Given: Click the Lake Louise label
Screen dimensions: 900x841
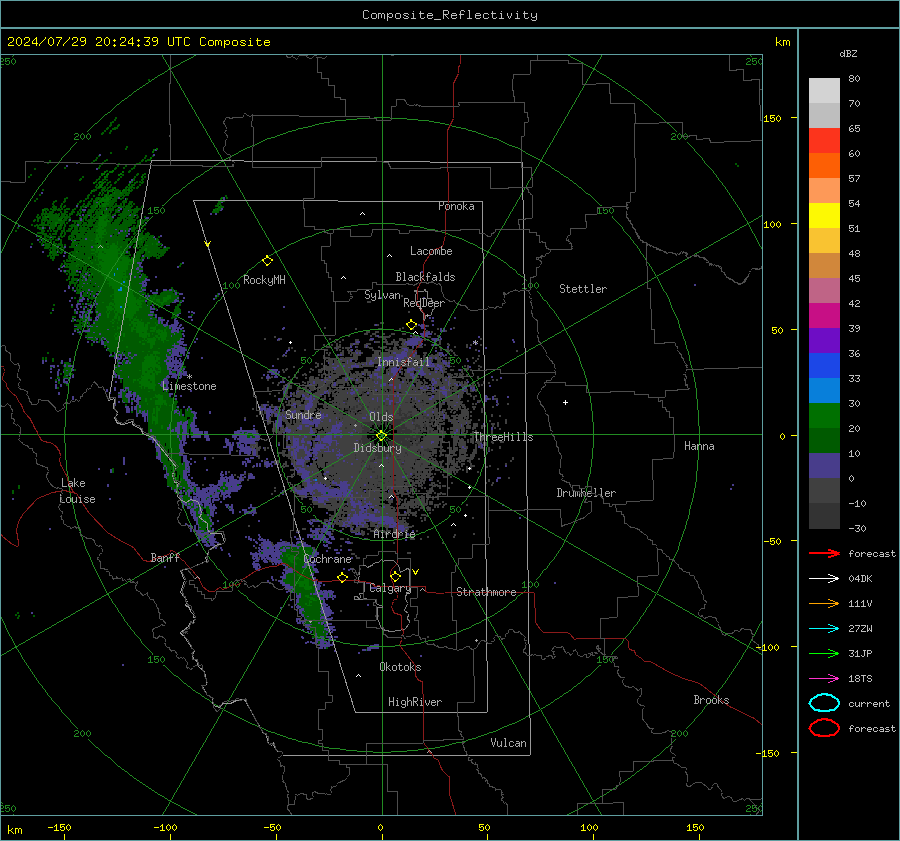Looking at the screenshot, I should [77, 491].
